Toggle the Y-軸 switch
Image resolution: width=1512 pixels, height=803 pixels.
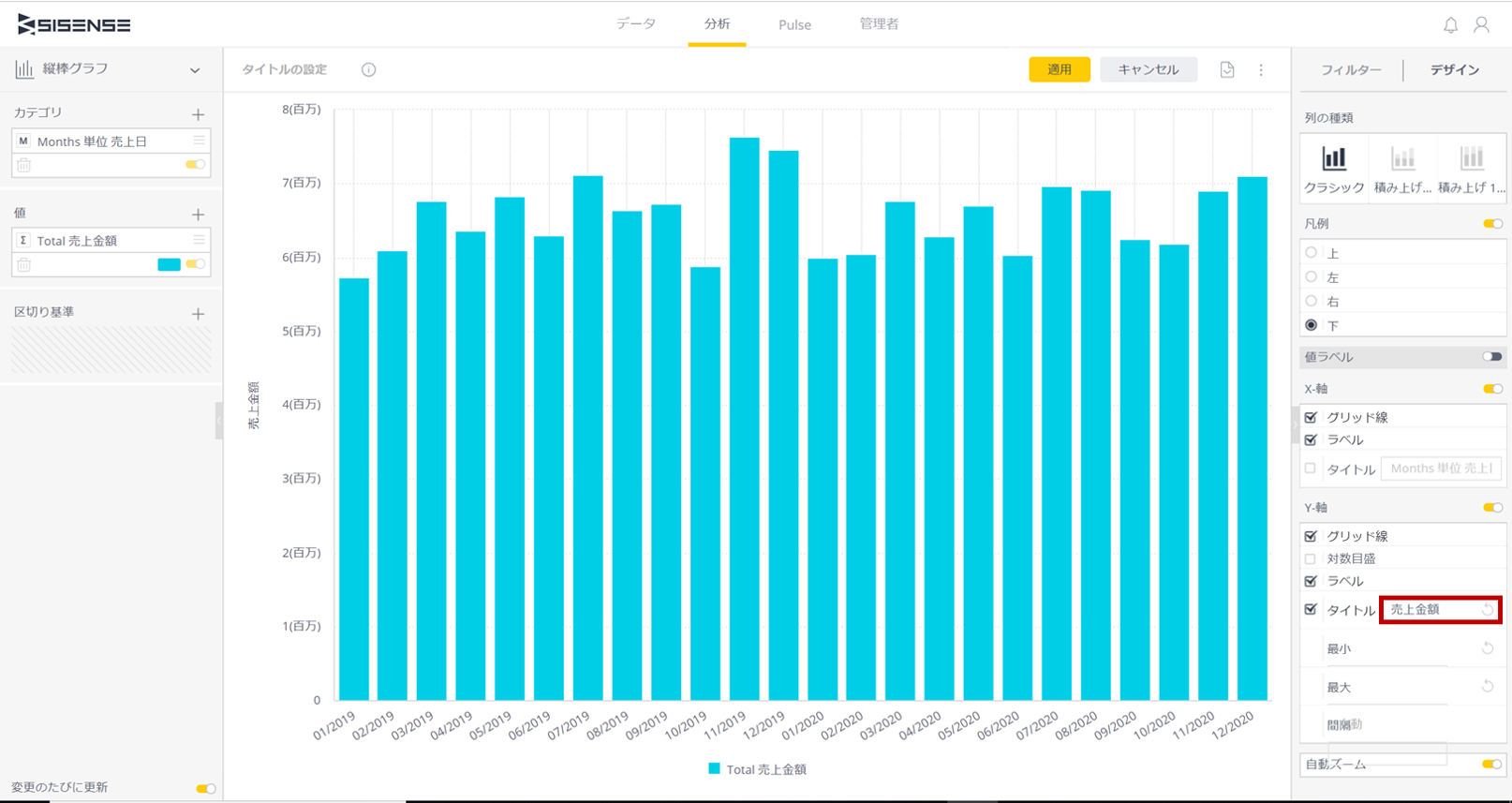coord(1492,508)
